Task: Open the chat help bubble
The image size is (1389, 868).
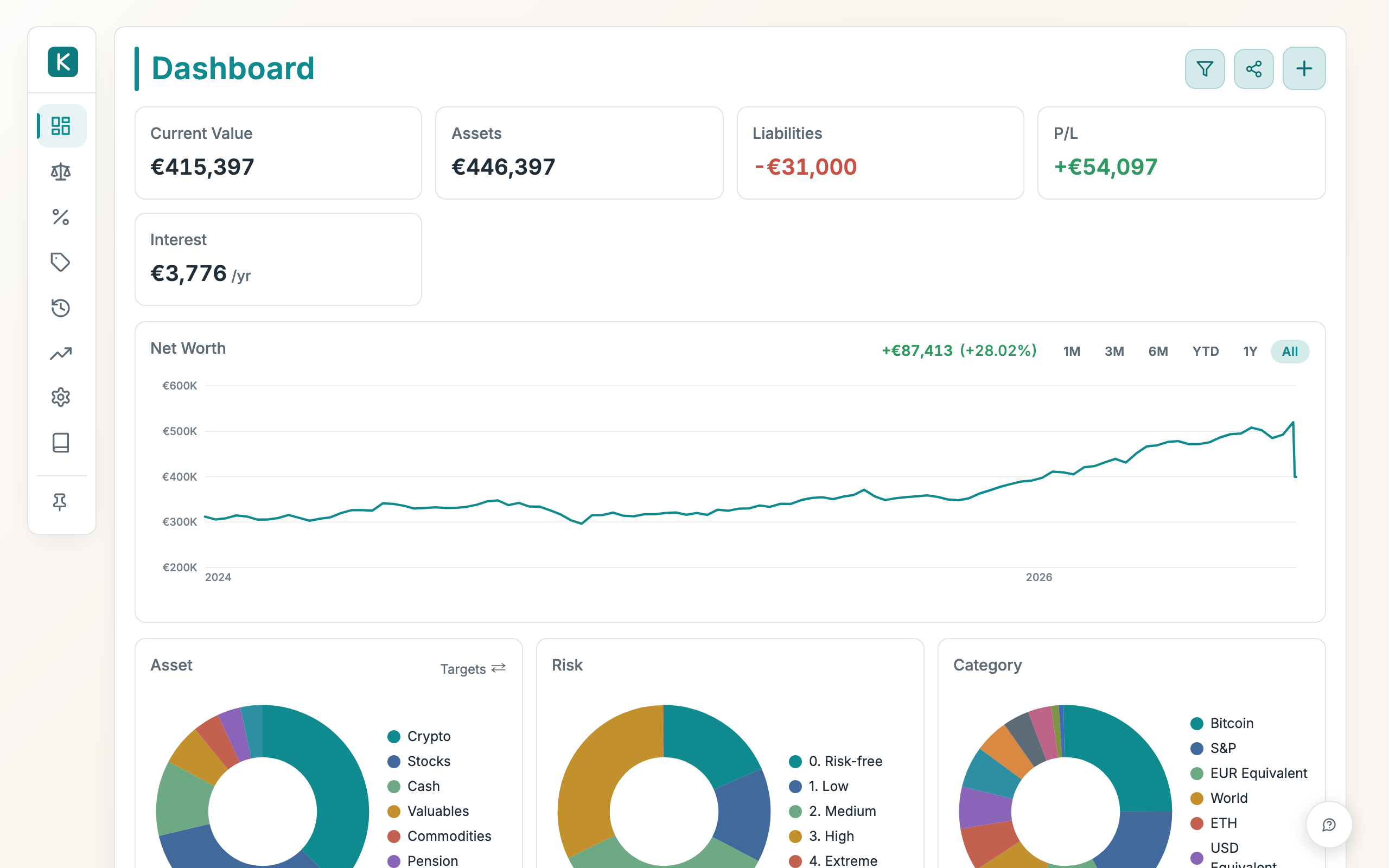Action: [1329, 825]
